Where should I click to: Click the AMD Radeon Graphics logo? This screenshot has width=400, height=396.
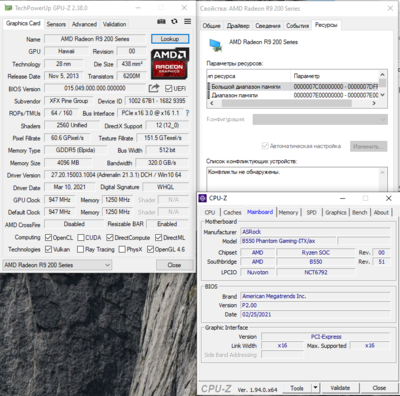[x=170, y=64]
